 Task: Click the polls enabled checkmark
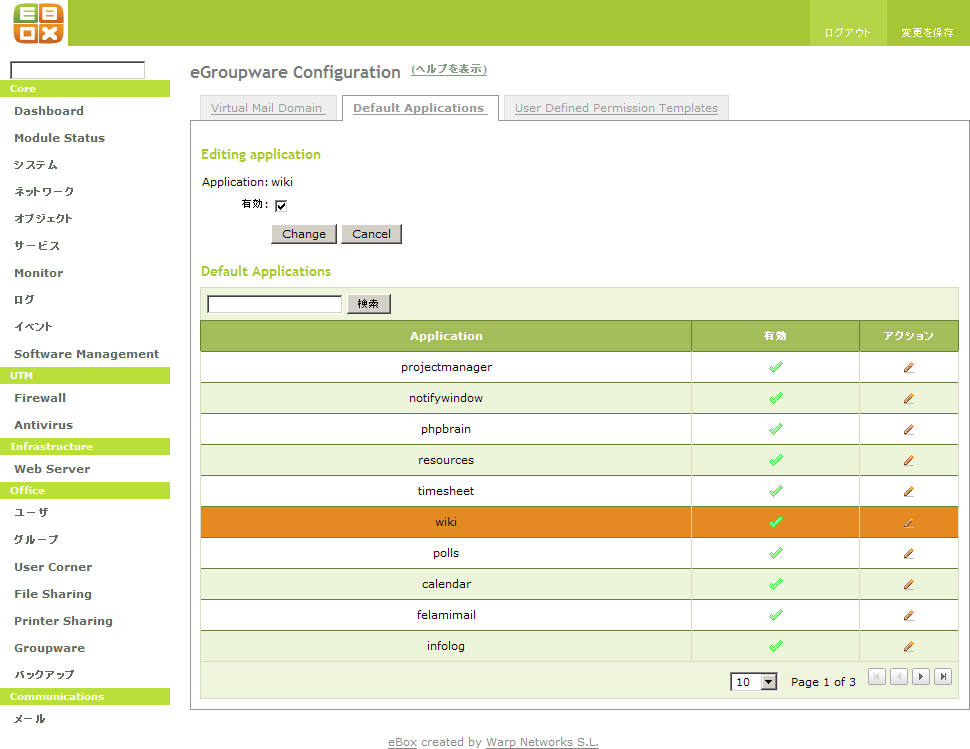coord(776,553)
